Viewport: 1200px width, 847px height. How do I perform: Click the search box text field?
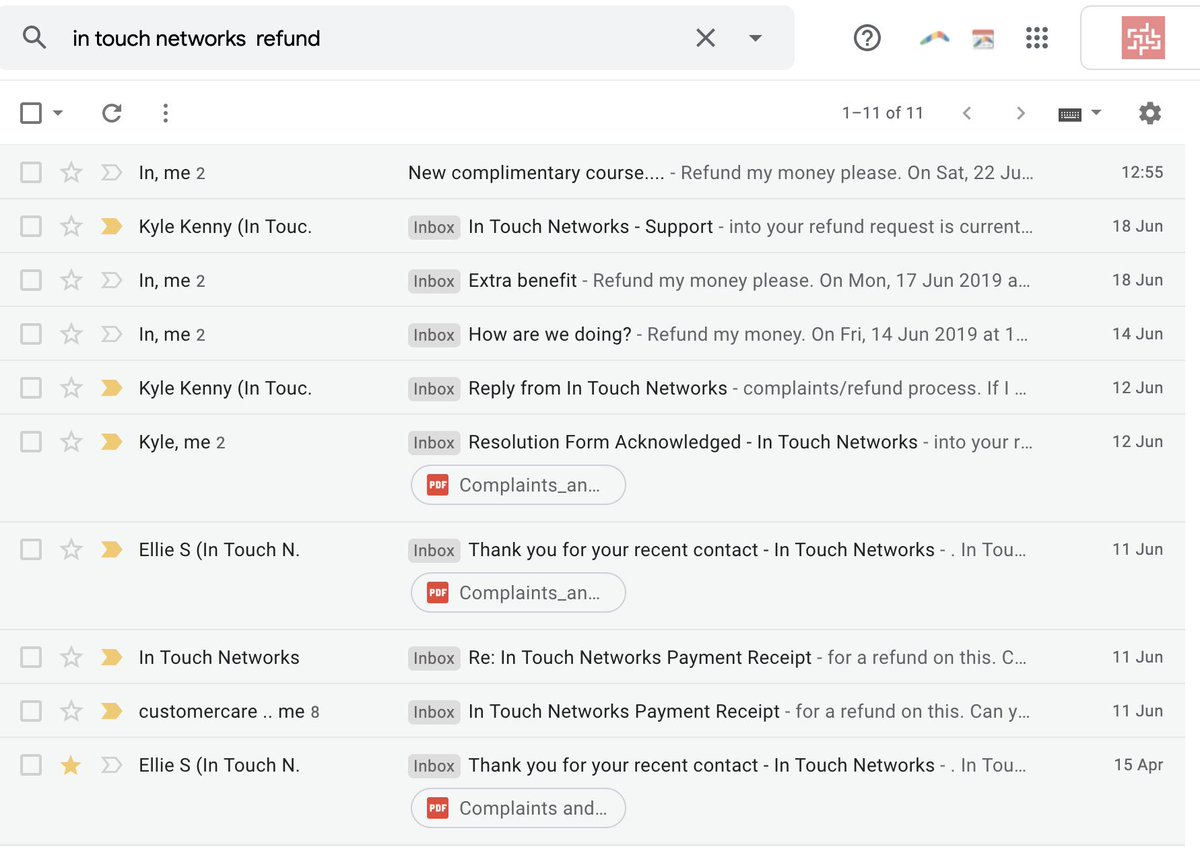pos(375,38)
